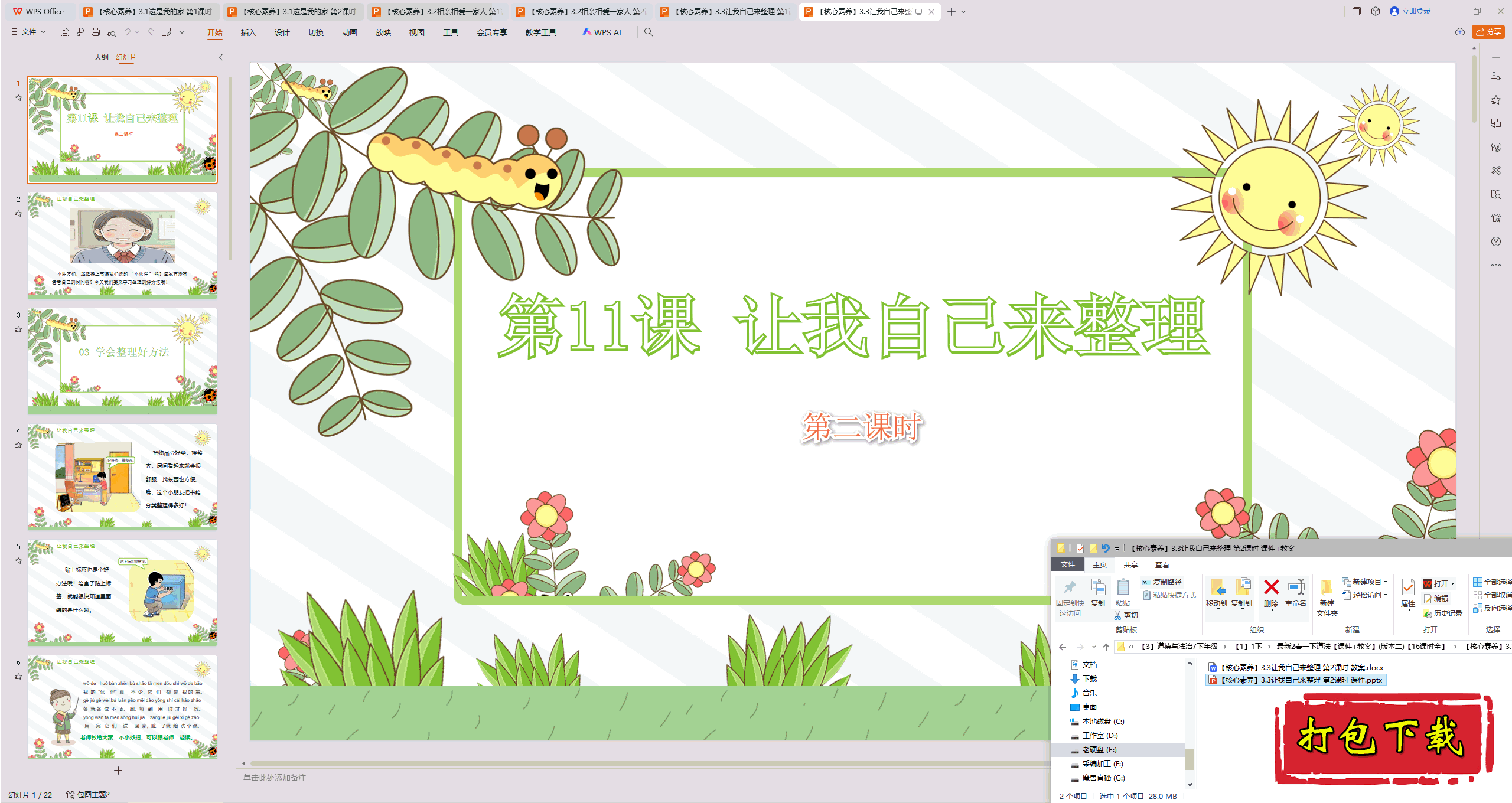Click the book search icon in right sidebar
The image size is (1512, 803).
[x=1496, y=194]
